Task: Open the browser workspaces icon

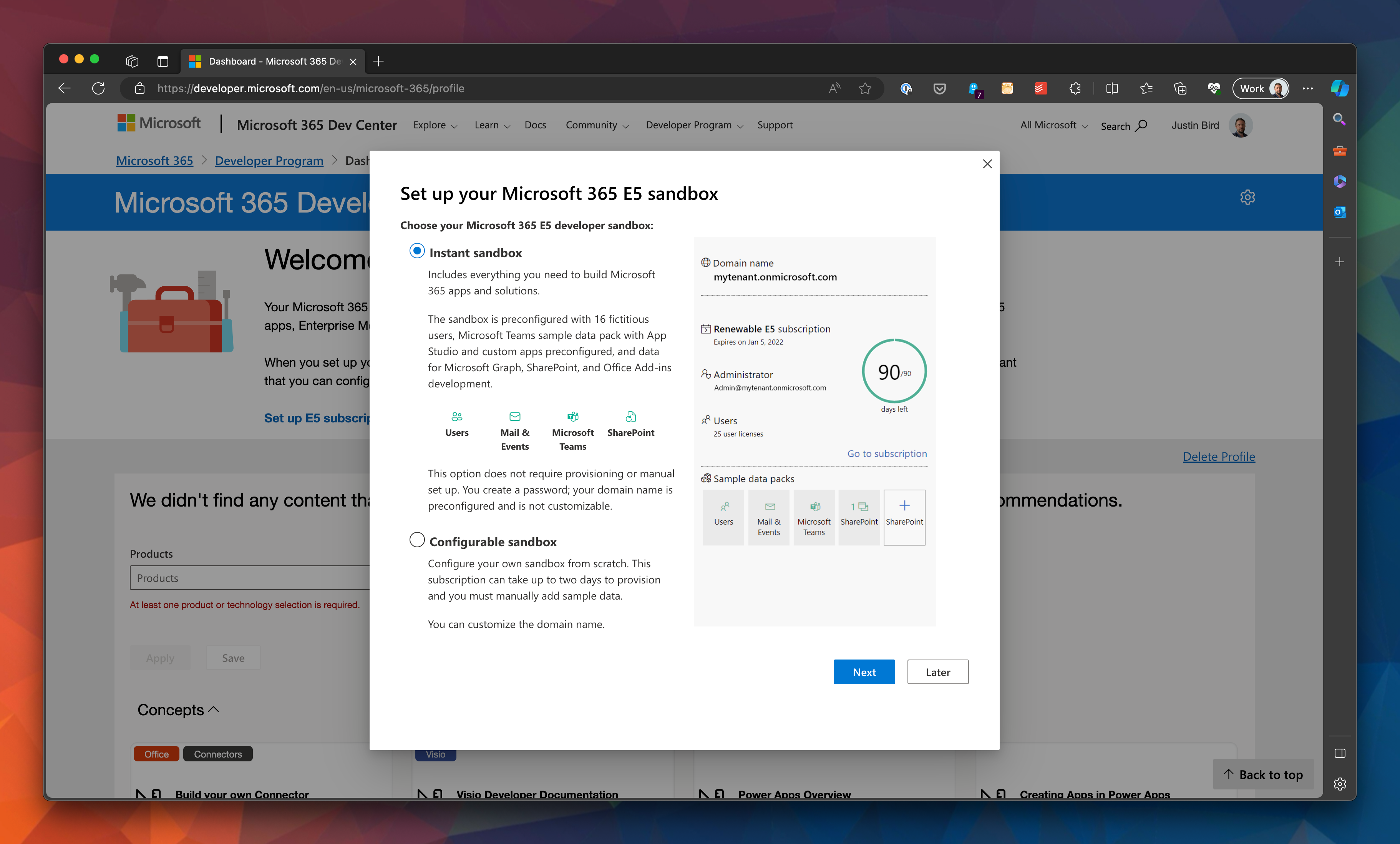Action: click(x=132, y=61)
